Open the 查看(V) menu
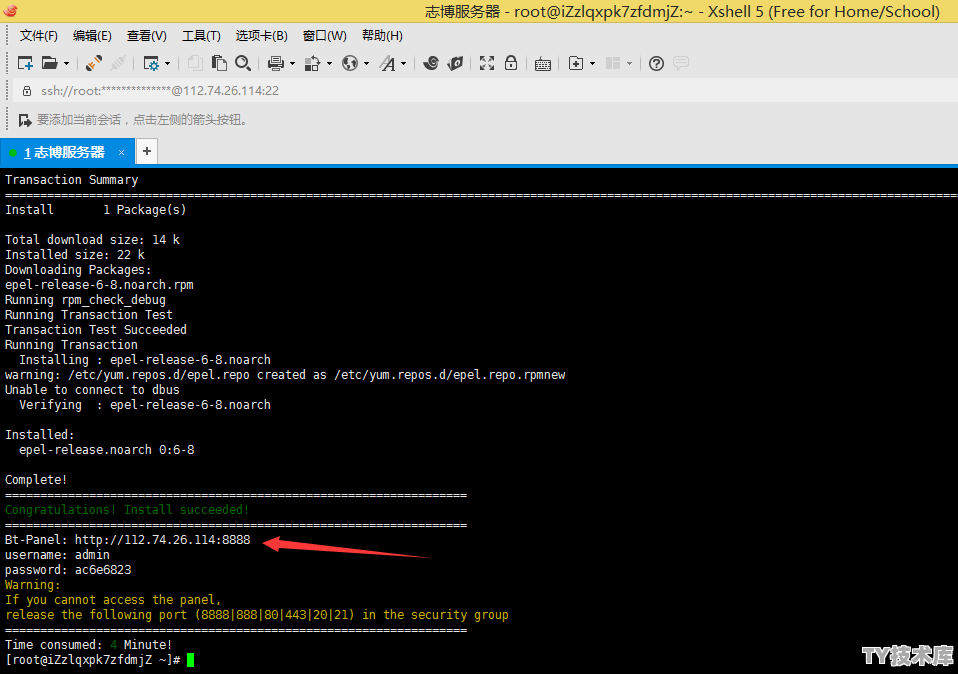The height and width of the screenshot is (674, 958). [x=147, y=35]
